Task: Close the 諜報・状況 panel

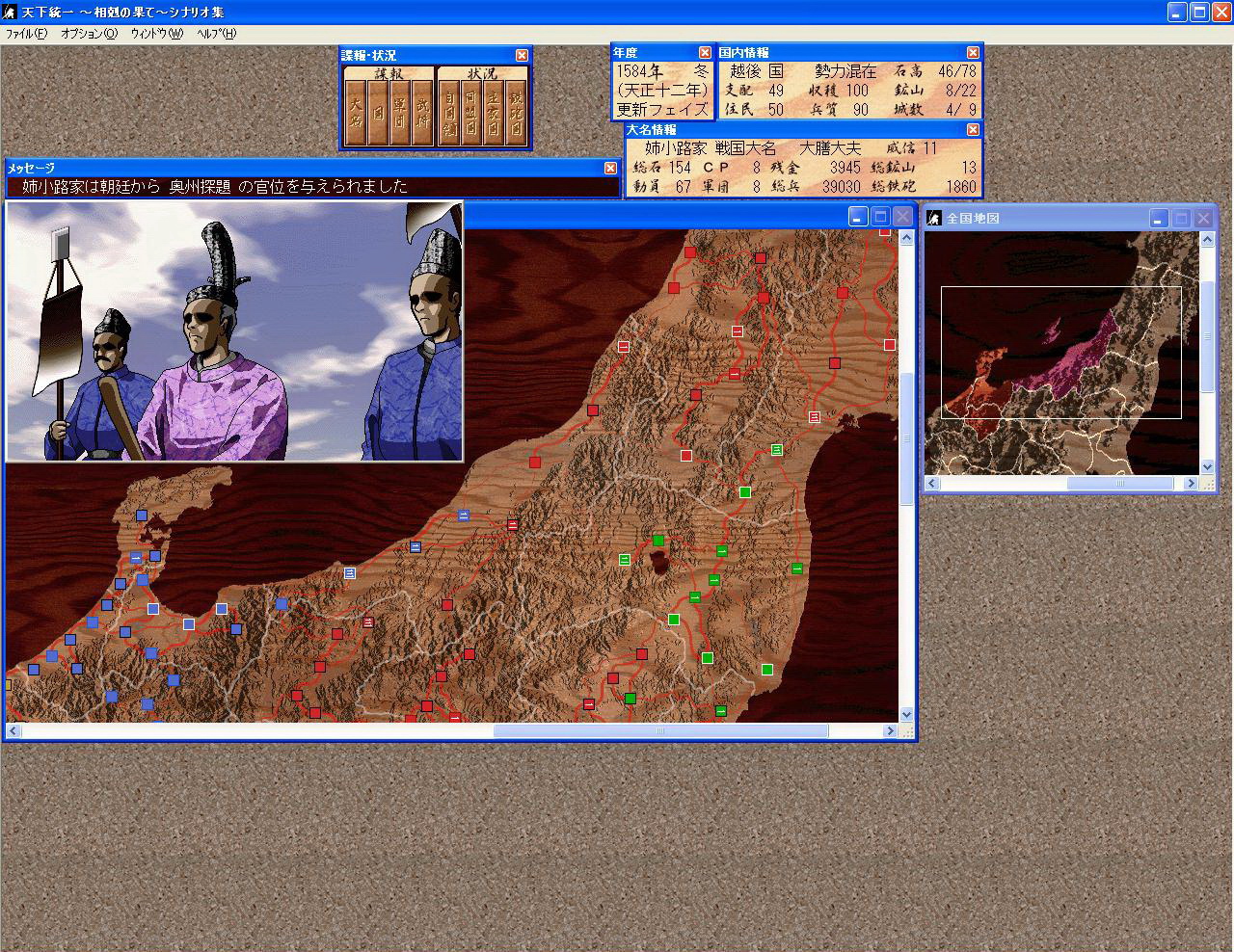Action: (x=522, y=55)
